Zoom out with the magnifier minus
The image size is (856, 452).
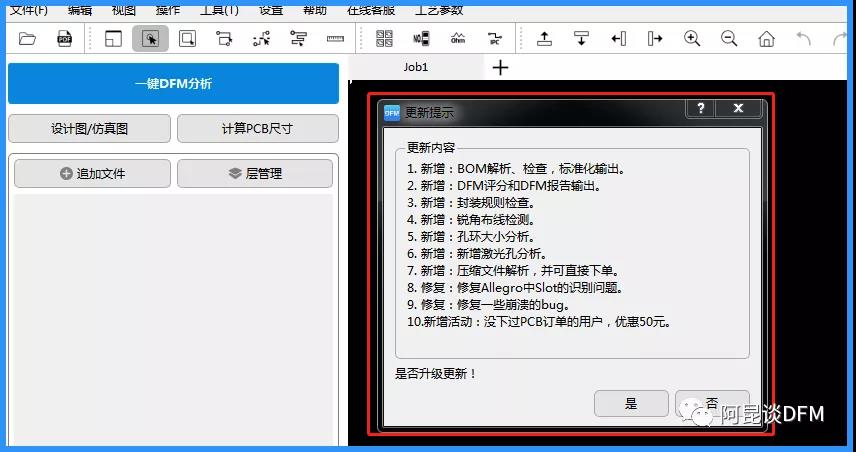point(729,39)
